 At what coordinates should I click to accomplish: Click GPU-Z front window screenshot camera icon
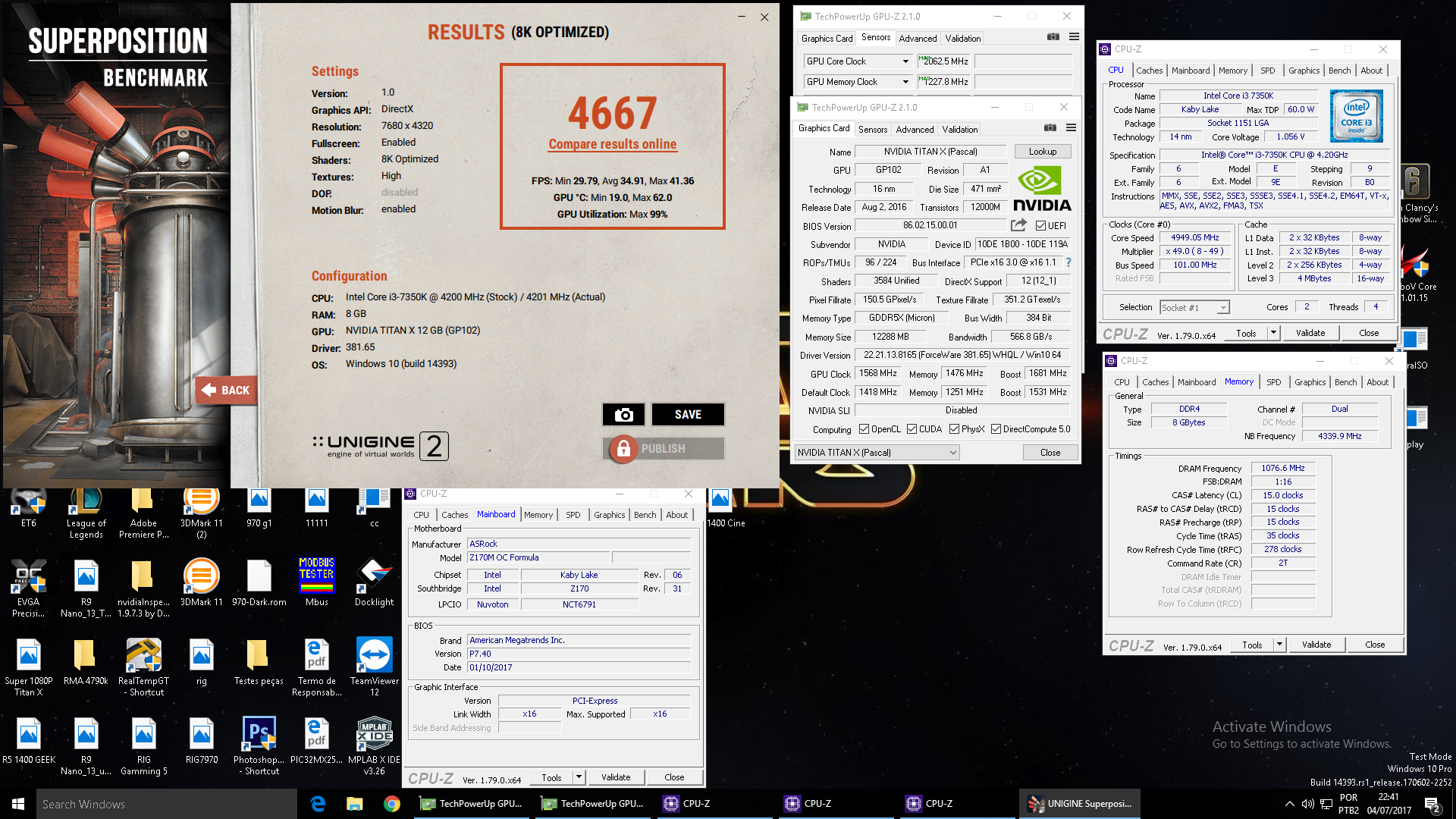pyautogui.click(x=1050, y=128)
